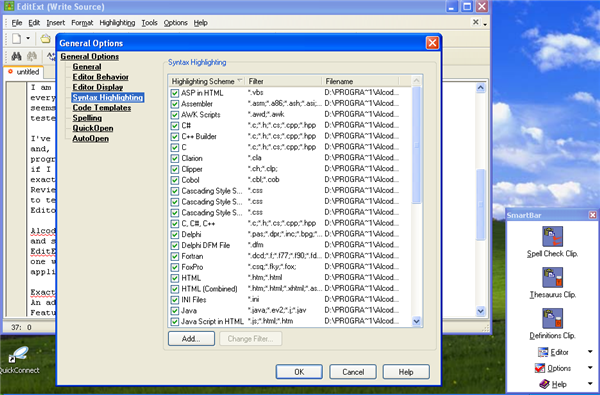The width and height of the screenshot is (600, 395).
Task: Toggle the Delphi DFM File checkbox
Action: (x=175, y=245)
